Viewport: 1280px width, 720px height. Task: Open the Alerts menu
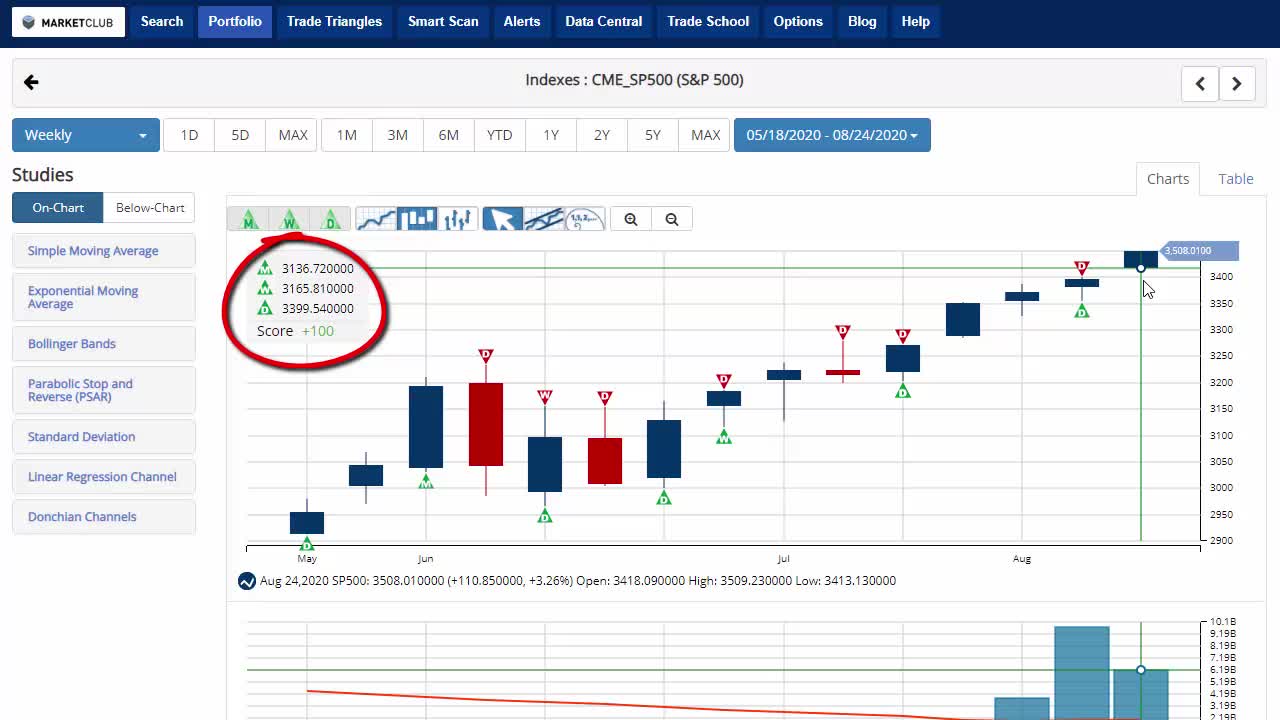point(522,21)
